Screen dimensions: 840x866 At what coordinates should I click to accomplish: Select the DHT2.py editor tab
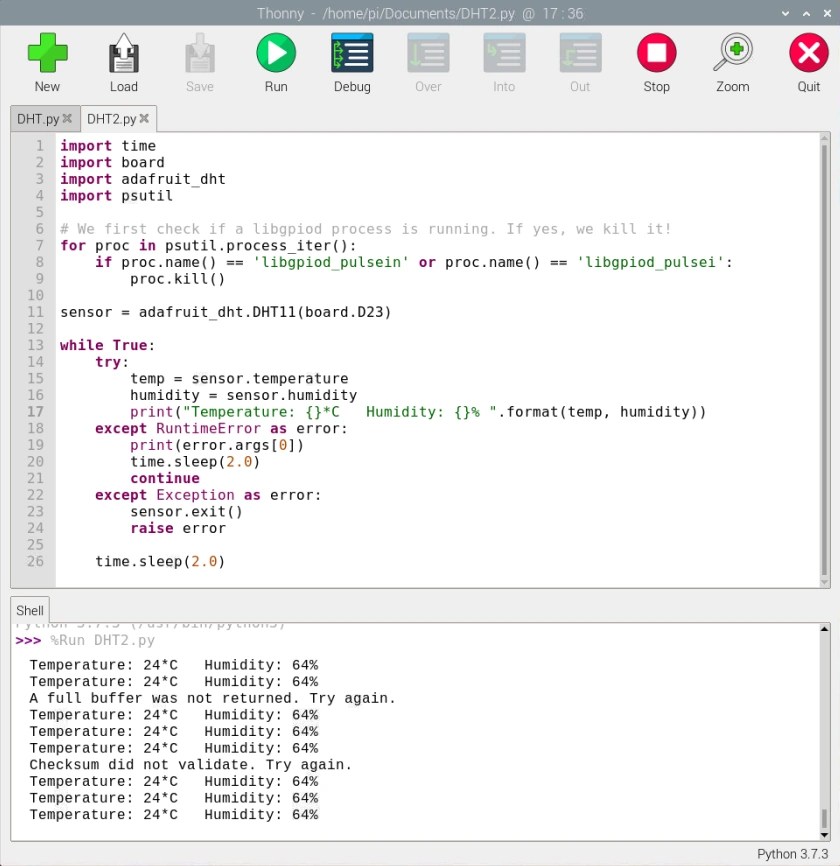pyautogui.click(x=110, y=117)
